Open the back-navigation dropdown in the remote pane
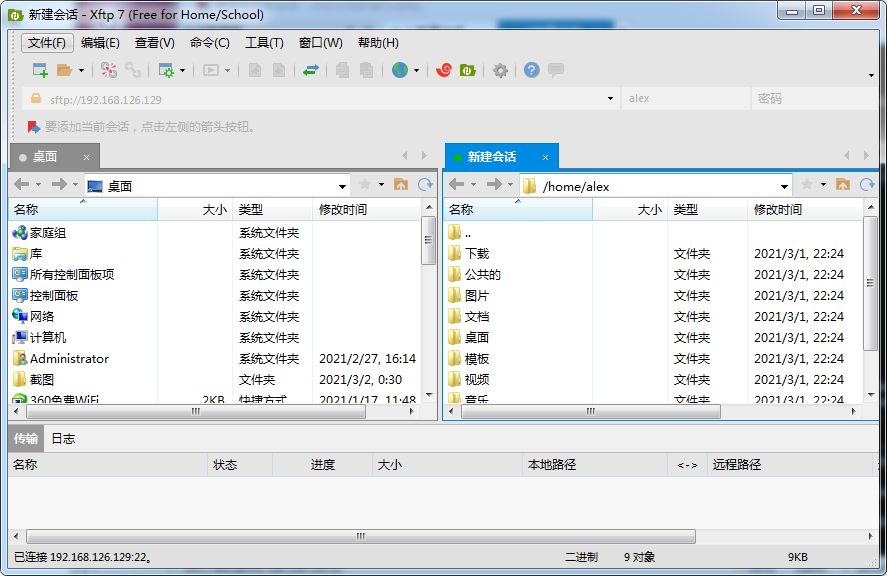Image resolution: width=887 pixels, height=576 pixels. tap(473, 184)
